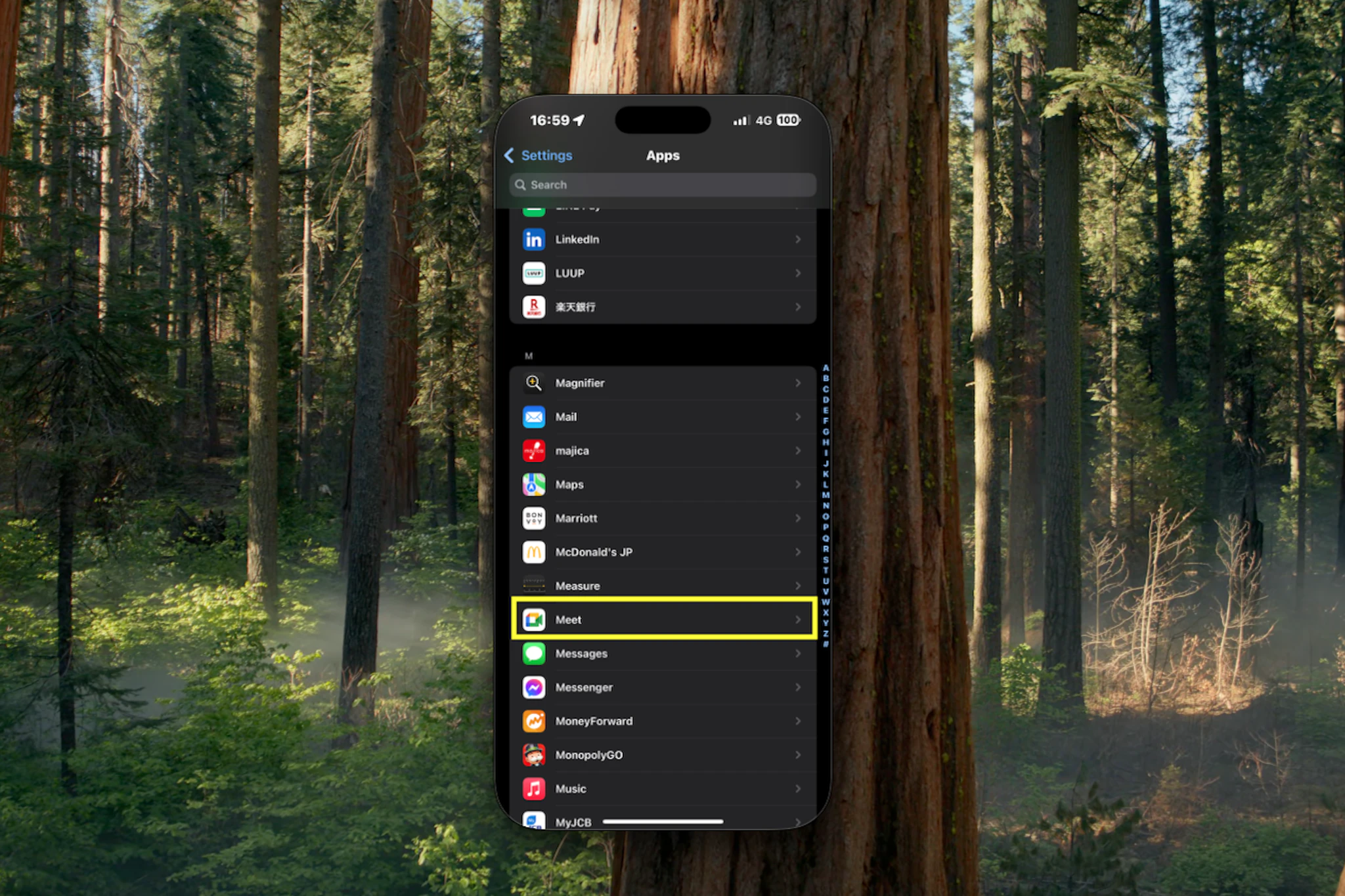Open the majica row disclosure chevron
Viewport: 1345px width, 896px height.
click(x=798, y=451)
